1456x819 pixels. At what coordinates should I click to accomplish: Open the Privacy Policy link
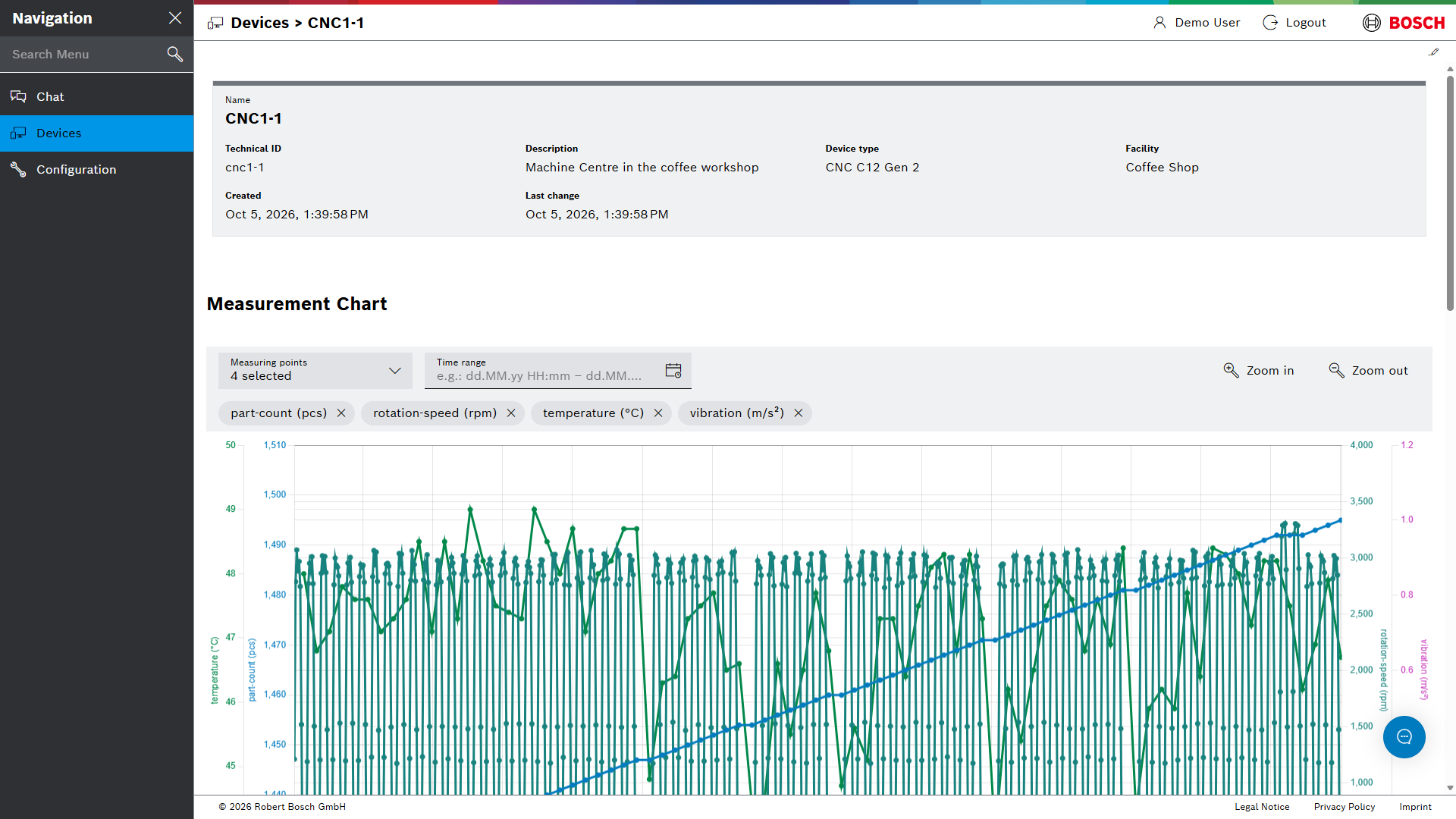pos(1345,807)
